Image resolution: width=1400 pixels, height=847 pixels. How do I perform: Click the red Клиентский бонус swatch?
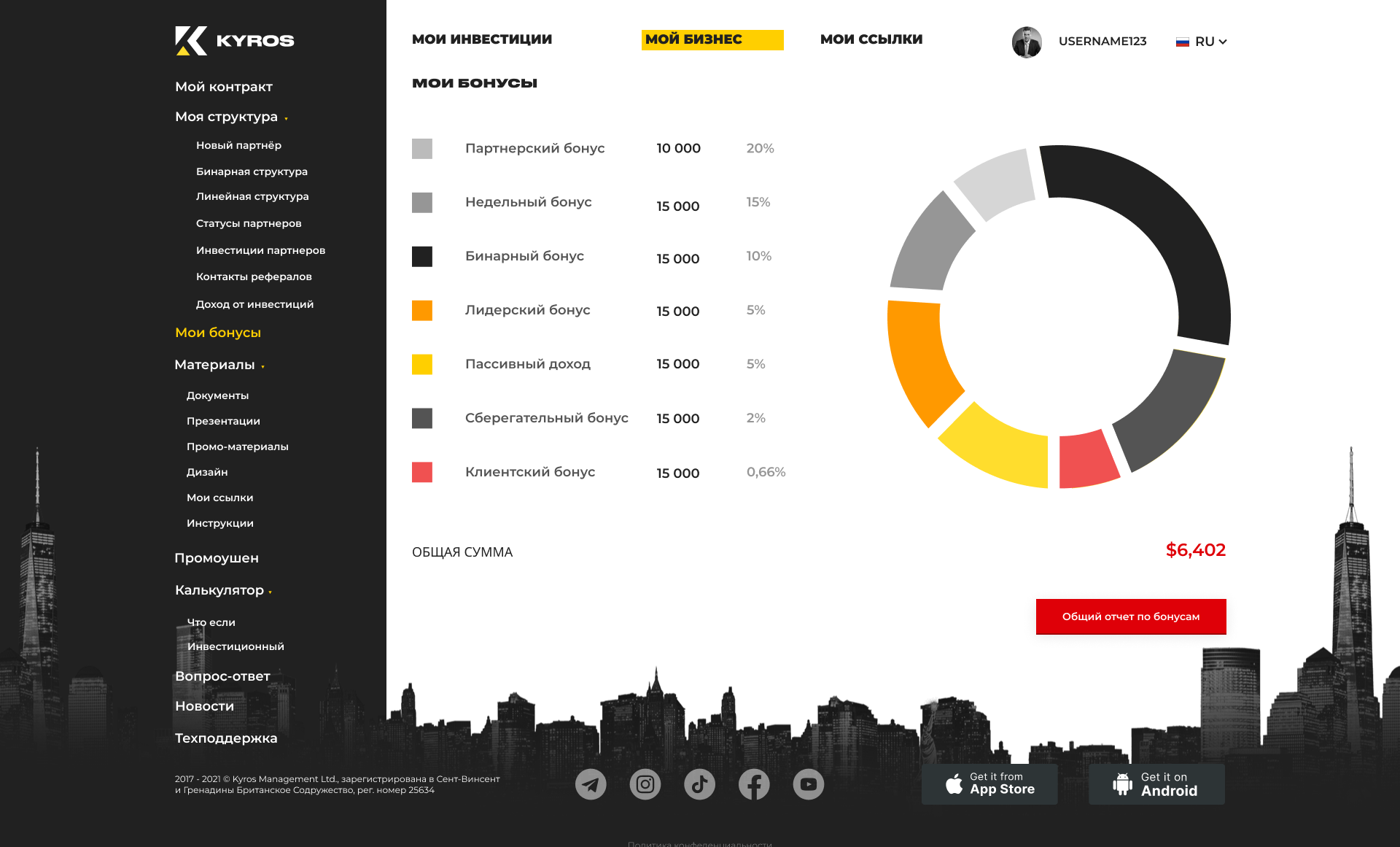(422, 472)
